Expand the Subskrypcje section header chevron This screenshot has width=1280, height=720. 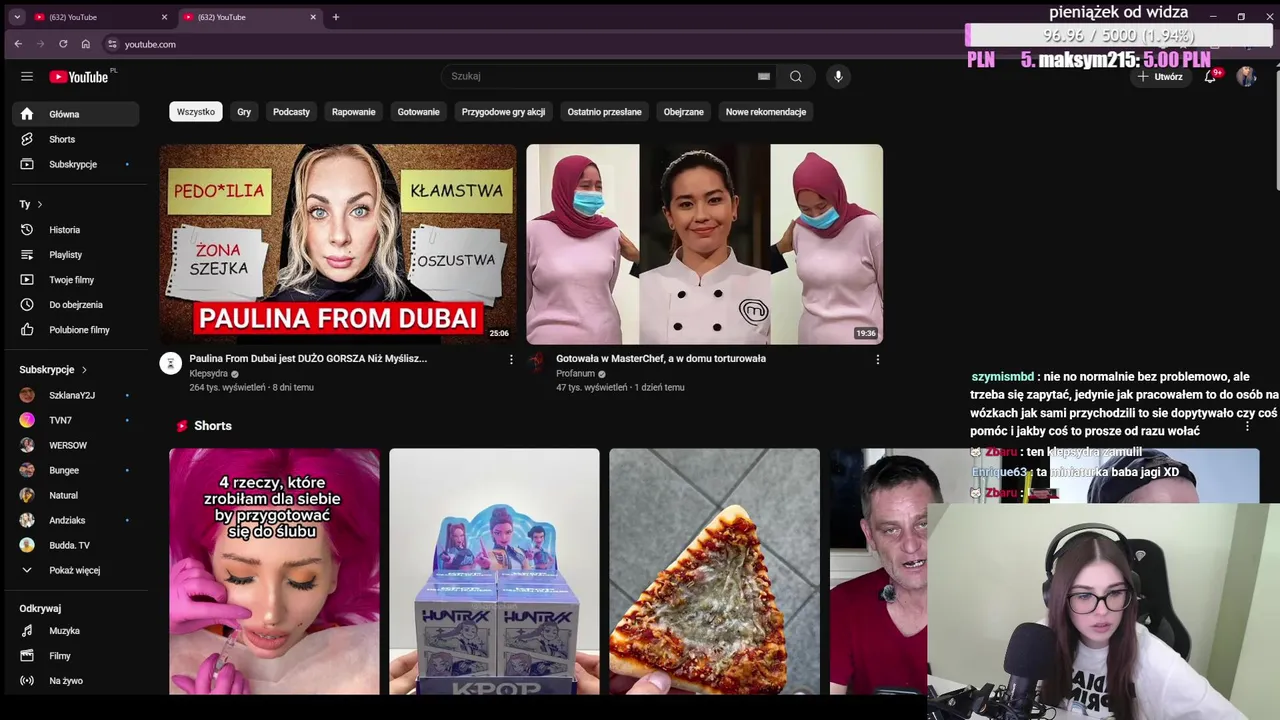(84, 370)
